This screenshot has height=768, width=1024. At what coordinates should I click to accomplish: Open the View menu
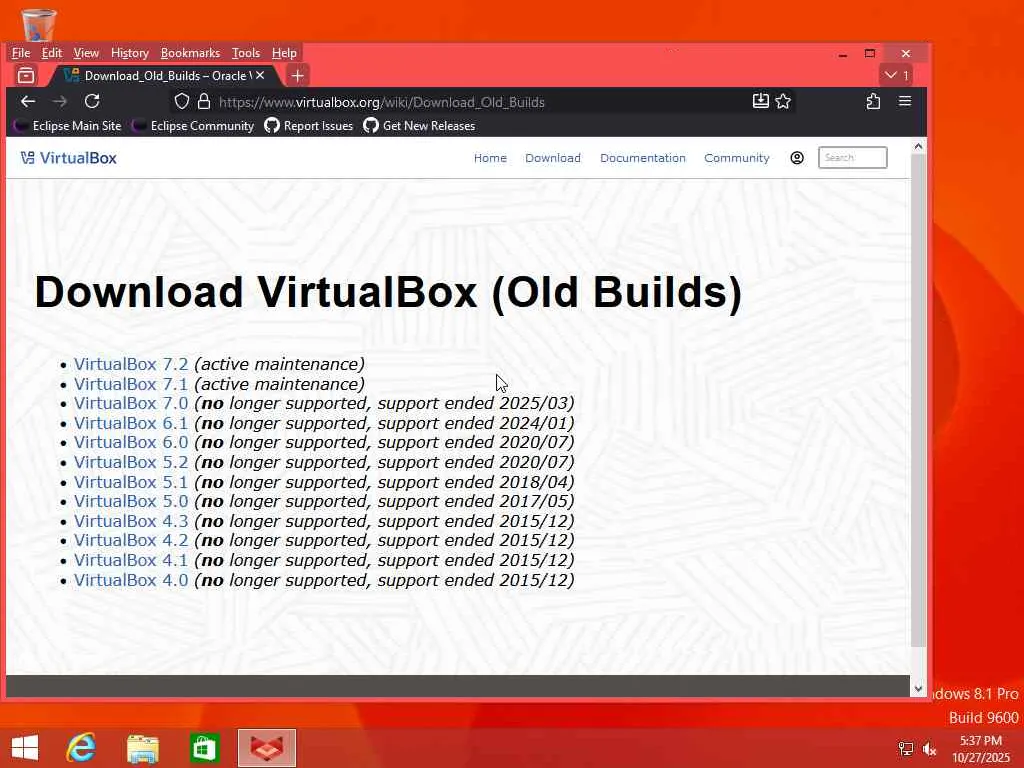86,53
